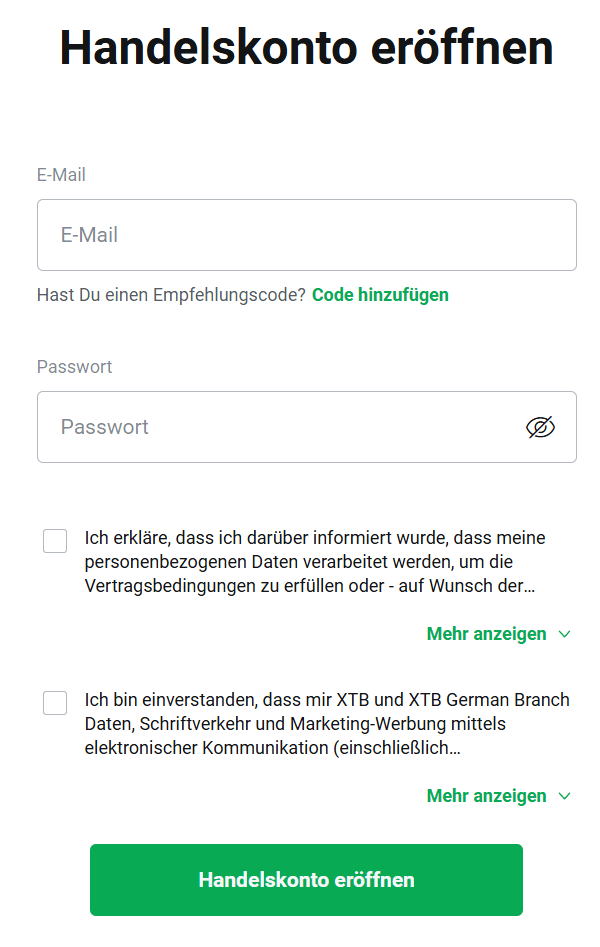
Task: Expand the second Mehr anzeigen section
Action: coord(486,795)
